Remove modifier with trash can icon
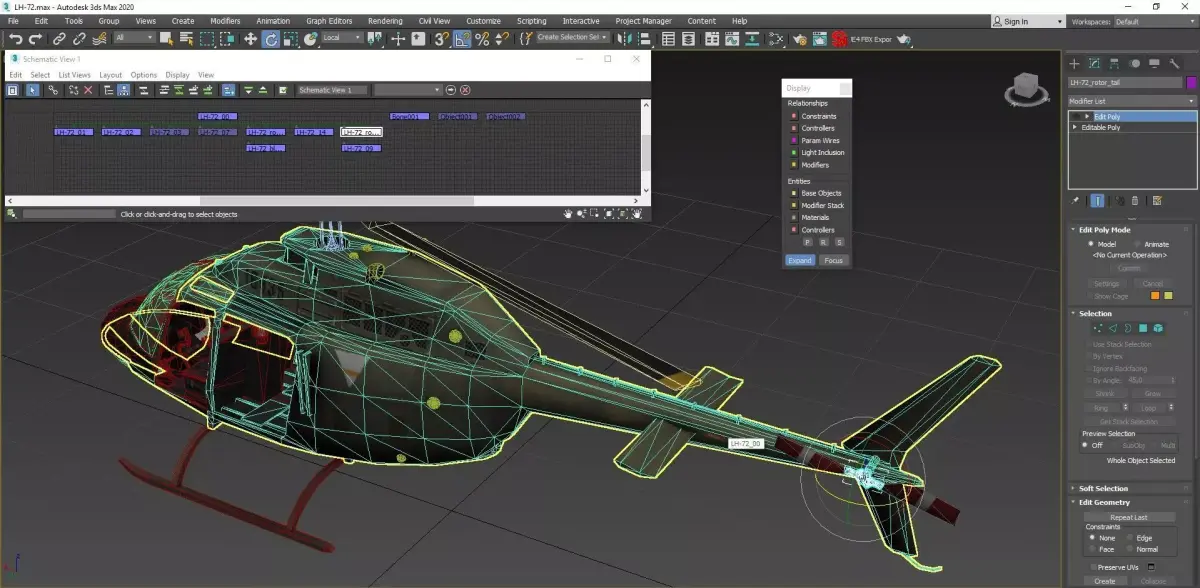The height and width of the screenshot is (588, 1200). [x=1136, y=200]
